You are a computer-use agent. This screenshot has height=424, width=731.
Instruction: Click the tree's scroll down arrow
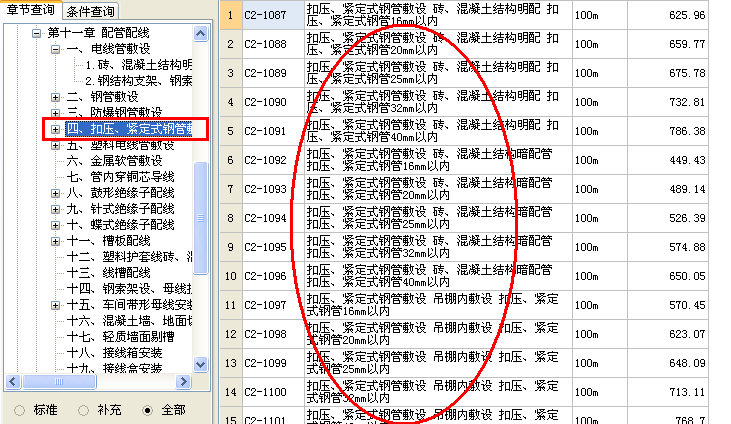pos(200,364)
